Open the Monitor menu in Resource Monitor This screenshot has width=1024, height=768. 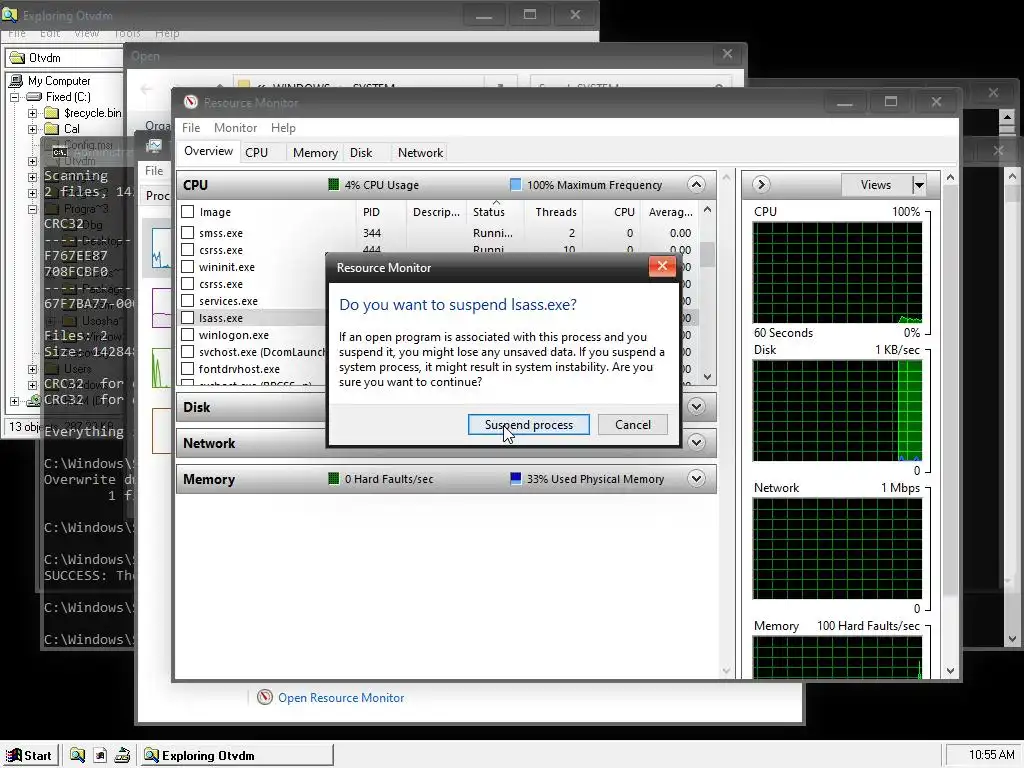235,127
